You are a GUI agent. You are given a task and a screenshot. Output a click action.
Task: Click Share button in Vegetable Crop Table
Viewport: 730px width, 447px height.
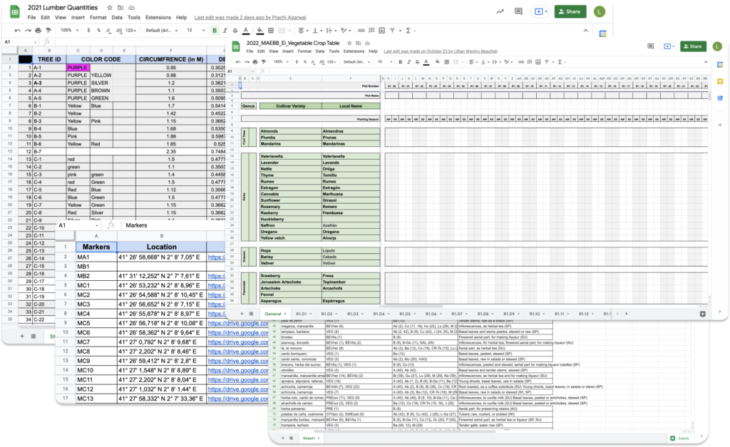691,46
